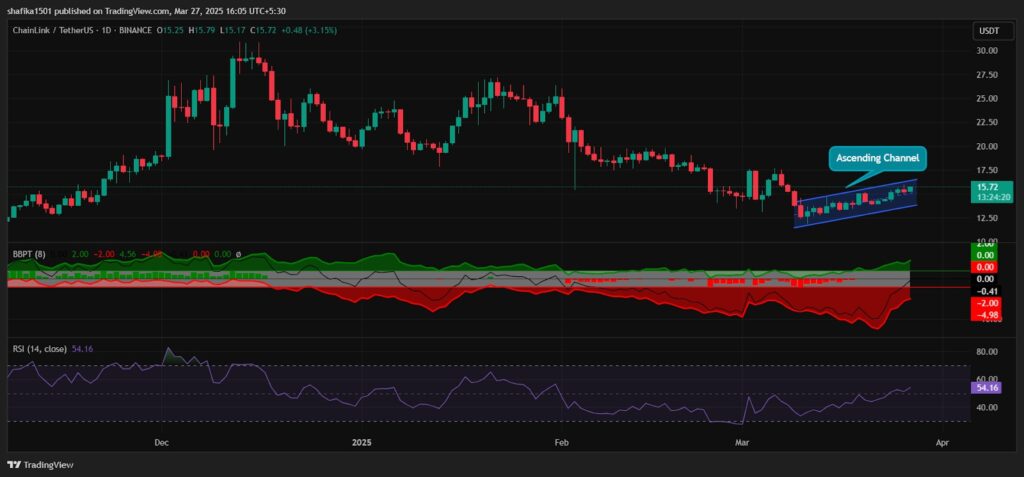The height and width of the screenshot is (477, 1024).
Task: Click the Mar label on time axis
Action: [741, 439]
